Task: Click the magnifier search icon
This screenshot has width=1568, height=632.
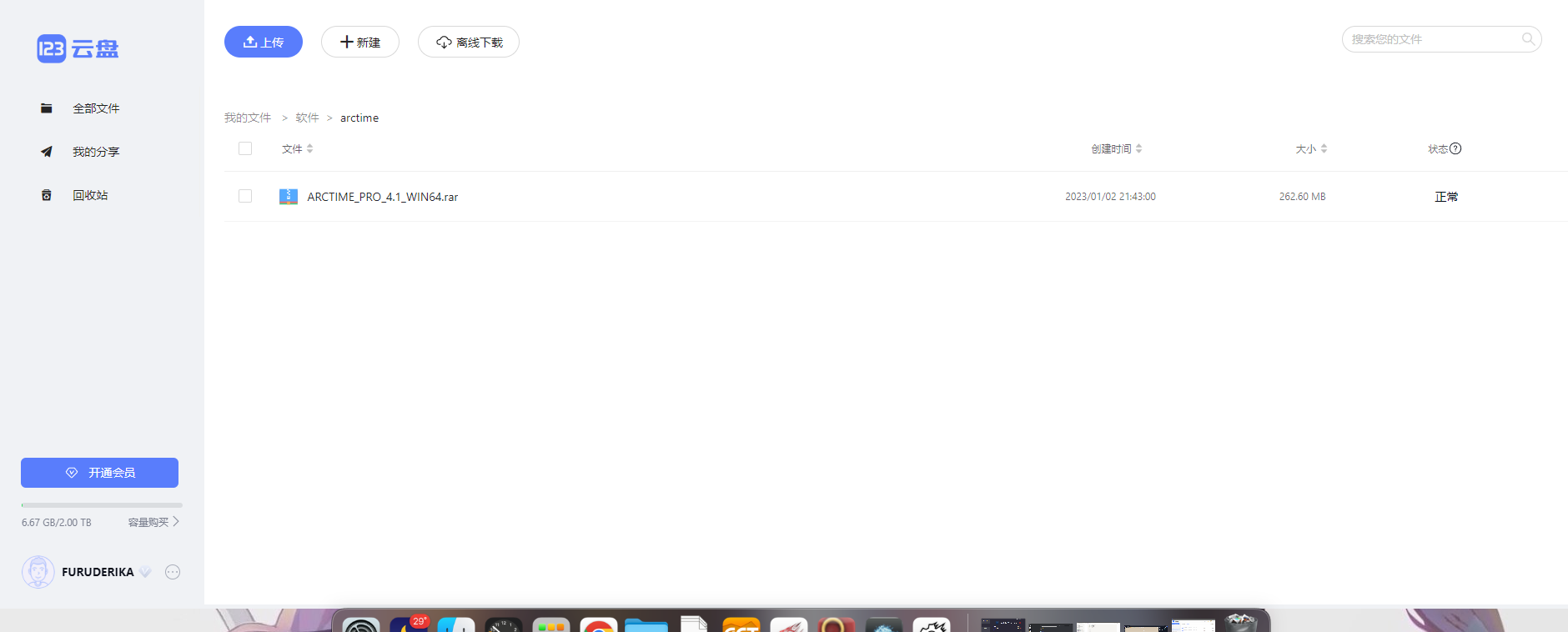Action: pos(1528,39)
